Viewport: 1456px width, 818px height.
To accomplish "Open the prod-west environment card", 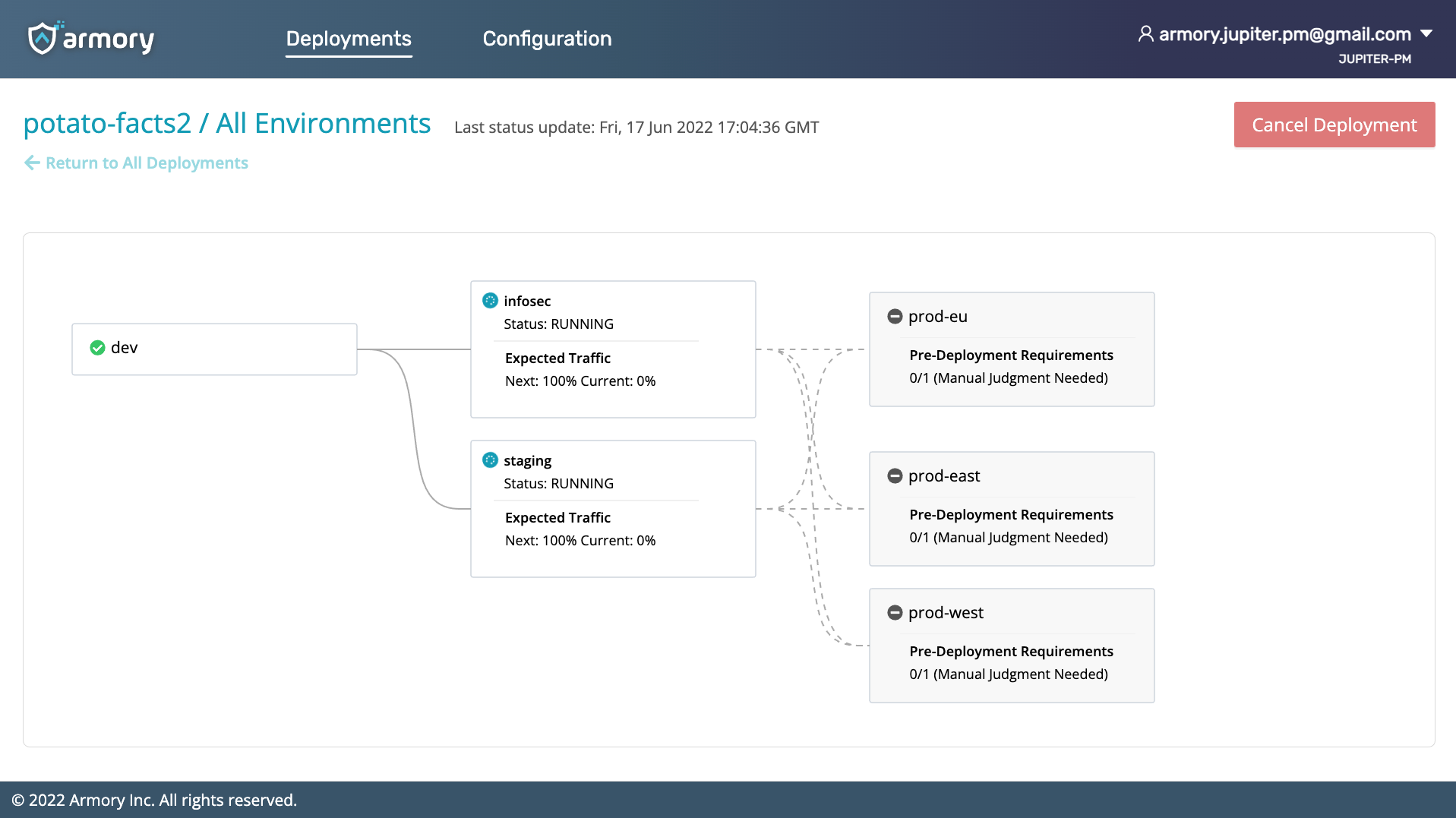I will click(x=1012, y=646).
